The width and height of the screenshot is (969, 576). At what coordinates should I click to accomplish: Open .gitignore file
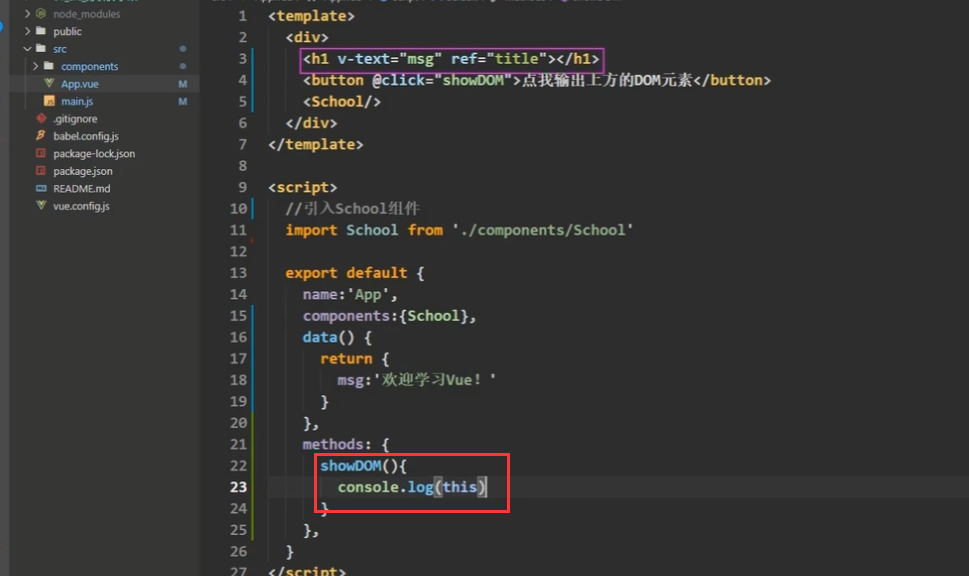tap(75, 119)
